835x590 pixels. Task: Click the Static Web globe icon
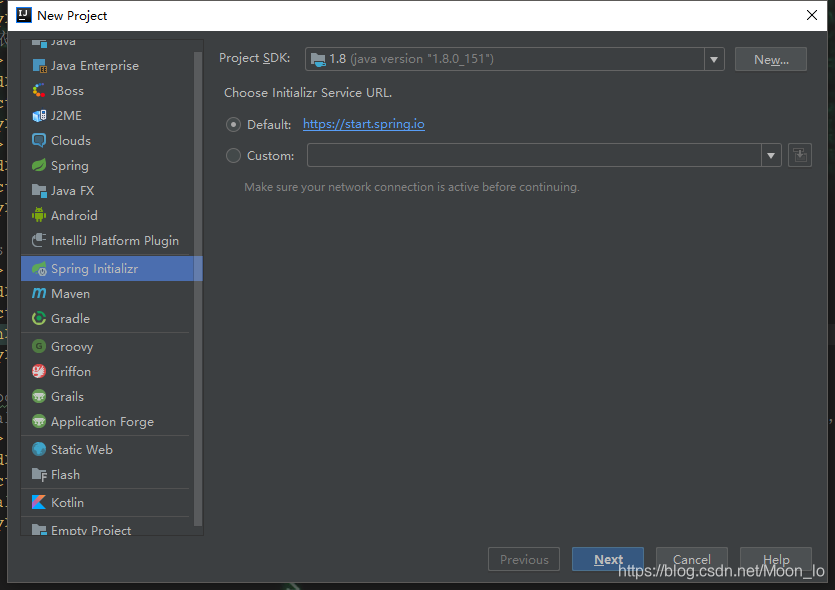39,449
